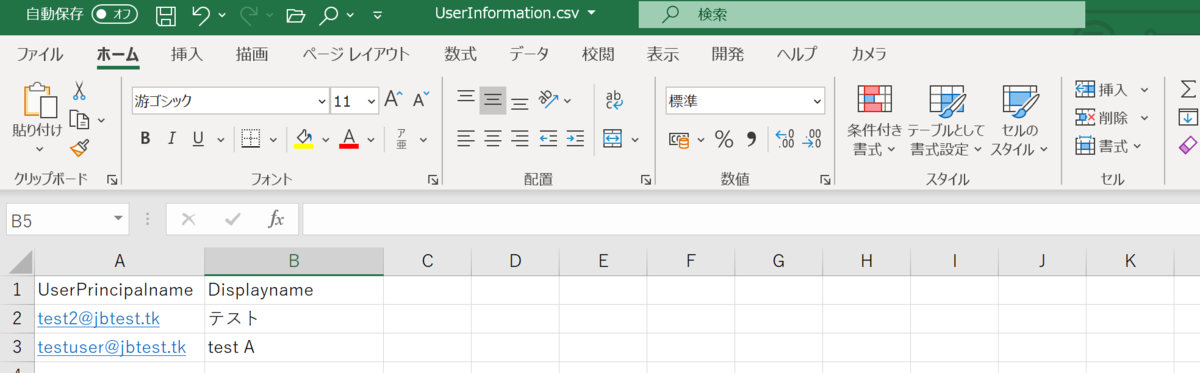Screen dimensions: 1200x373
Task: Switch to the 表示 tab
Action: tap(662, 54)
